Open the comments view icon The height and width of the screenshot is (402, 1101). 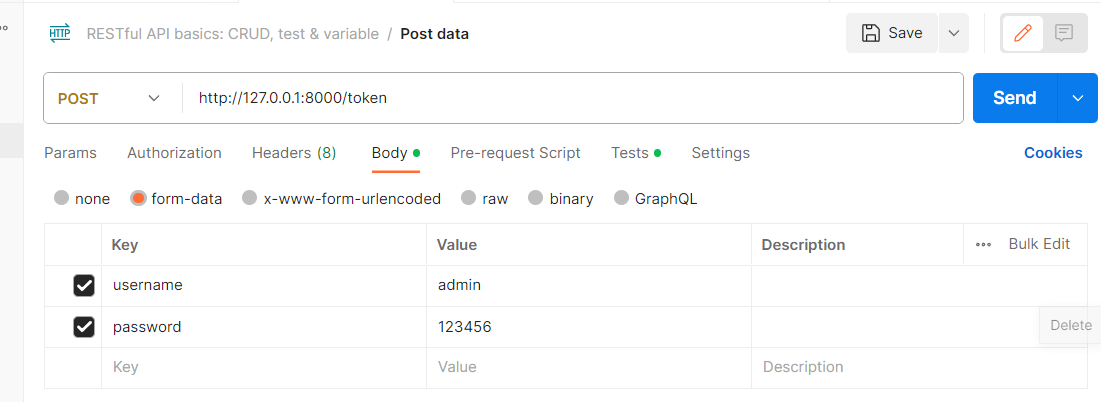(x=1064, y=33)
